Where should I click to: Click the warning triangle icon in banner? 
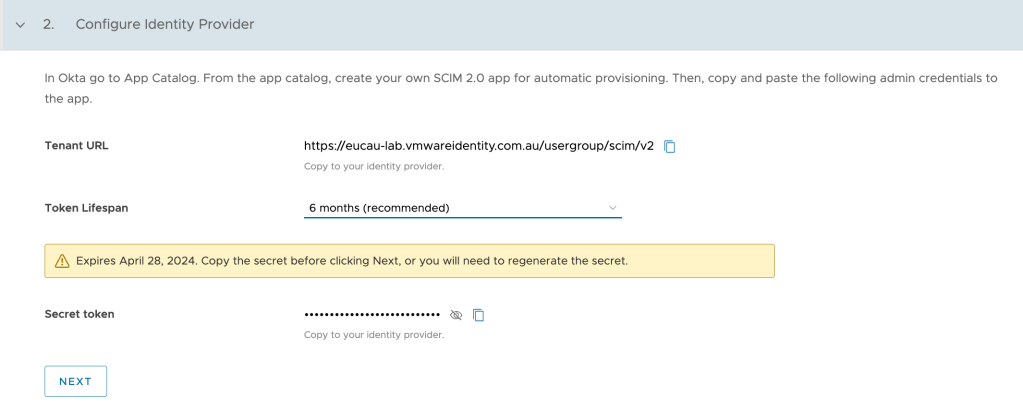coord(62,261)
